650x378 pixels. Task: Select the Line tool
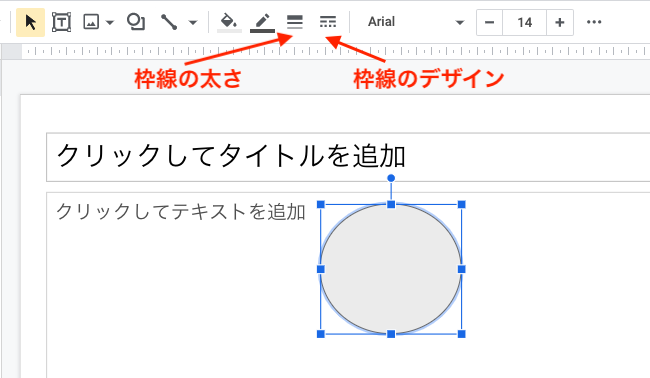169,22
